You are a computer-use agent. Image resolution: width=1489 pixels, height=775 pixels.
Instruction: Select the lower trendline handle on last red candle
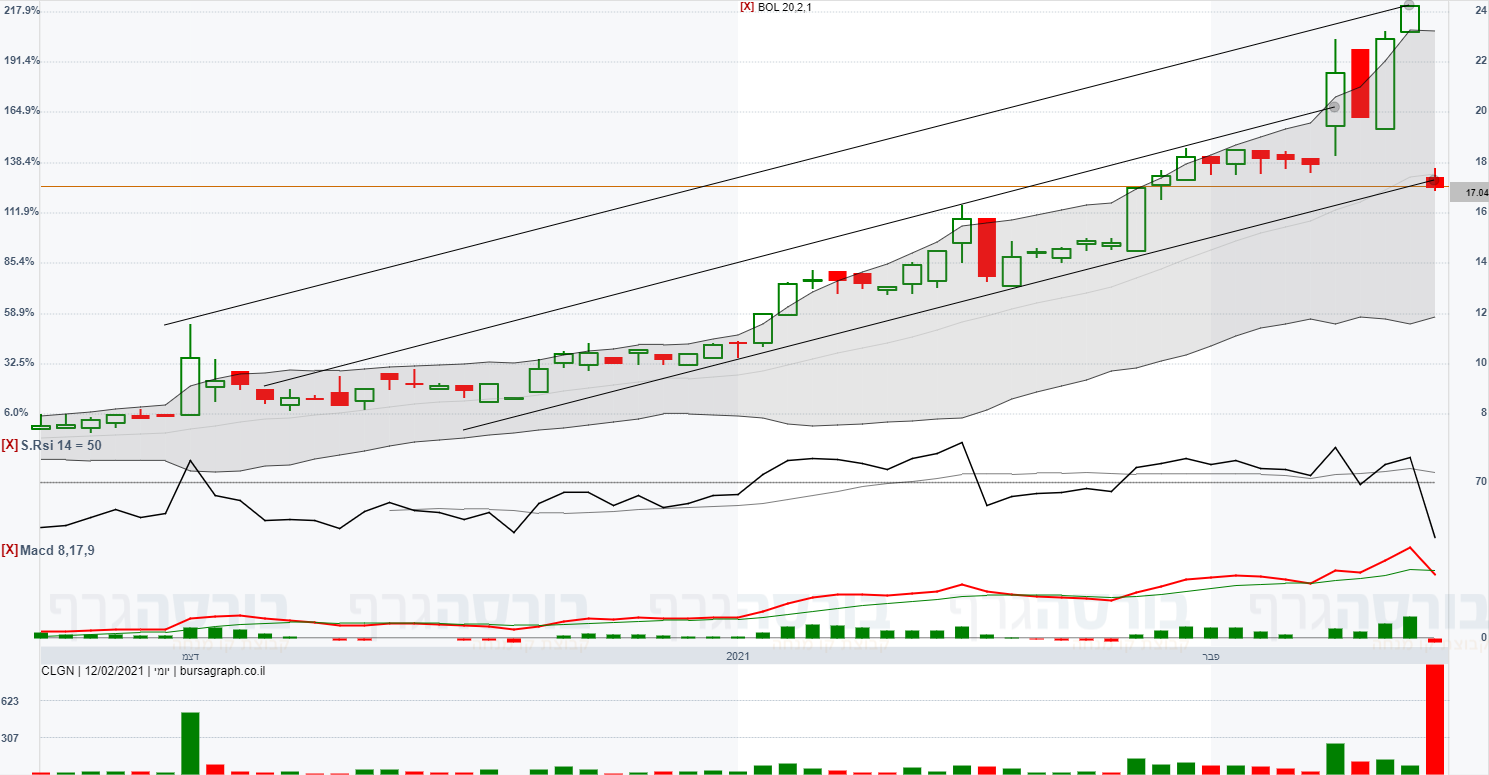click(x=1435, y=182)
